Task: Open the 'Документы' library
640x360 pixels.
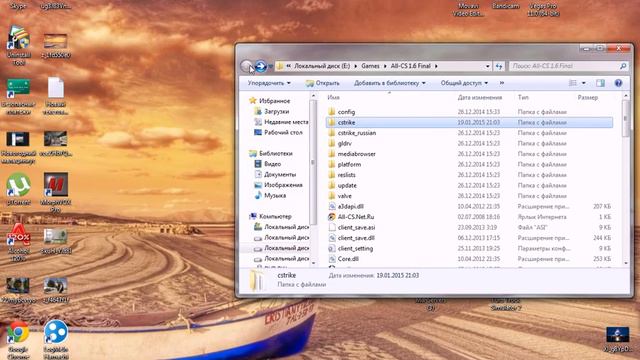Action: 280,174
